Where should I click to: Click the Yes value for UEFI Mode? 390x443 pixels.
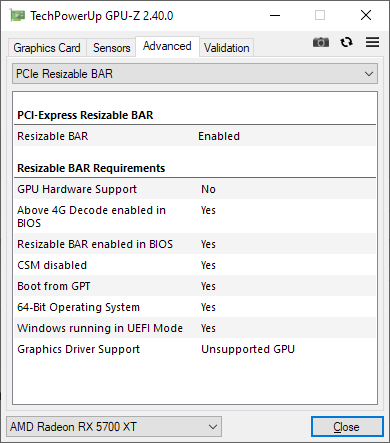coord(208,328)
